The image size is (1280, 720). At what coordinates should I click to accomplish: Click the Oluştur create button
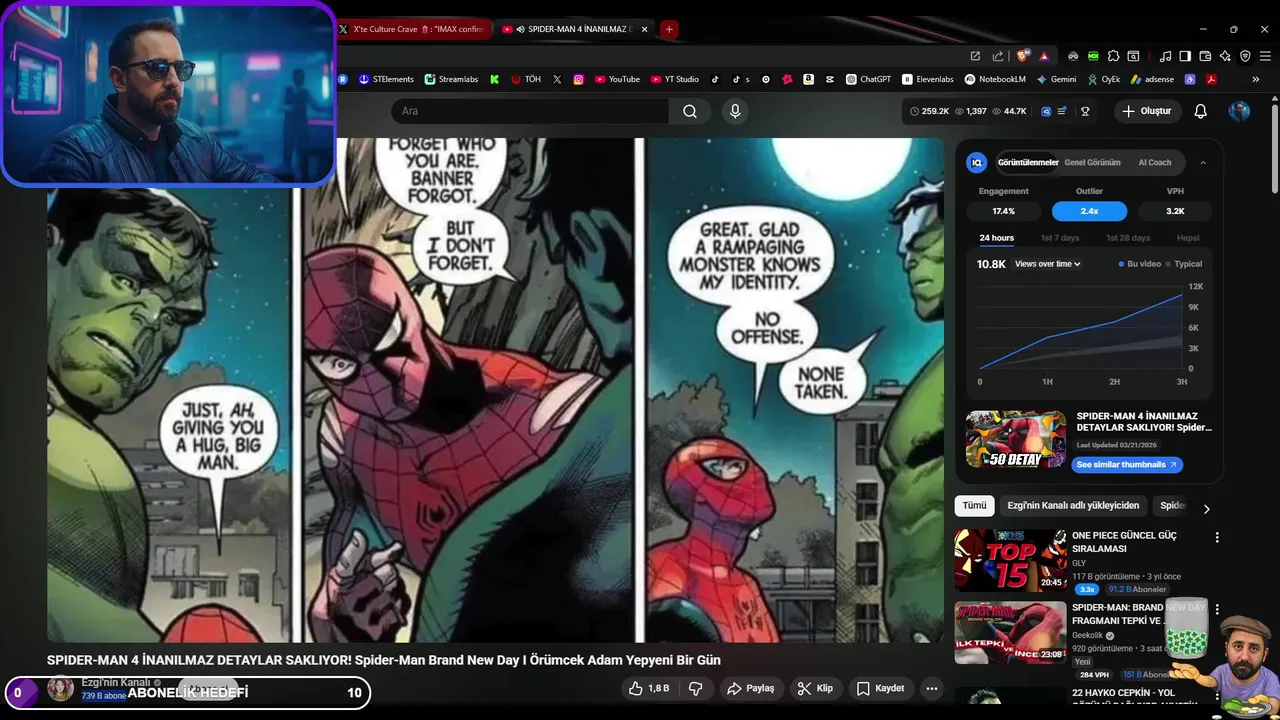(x=1146, y=111)
